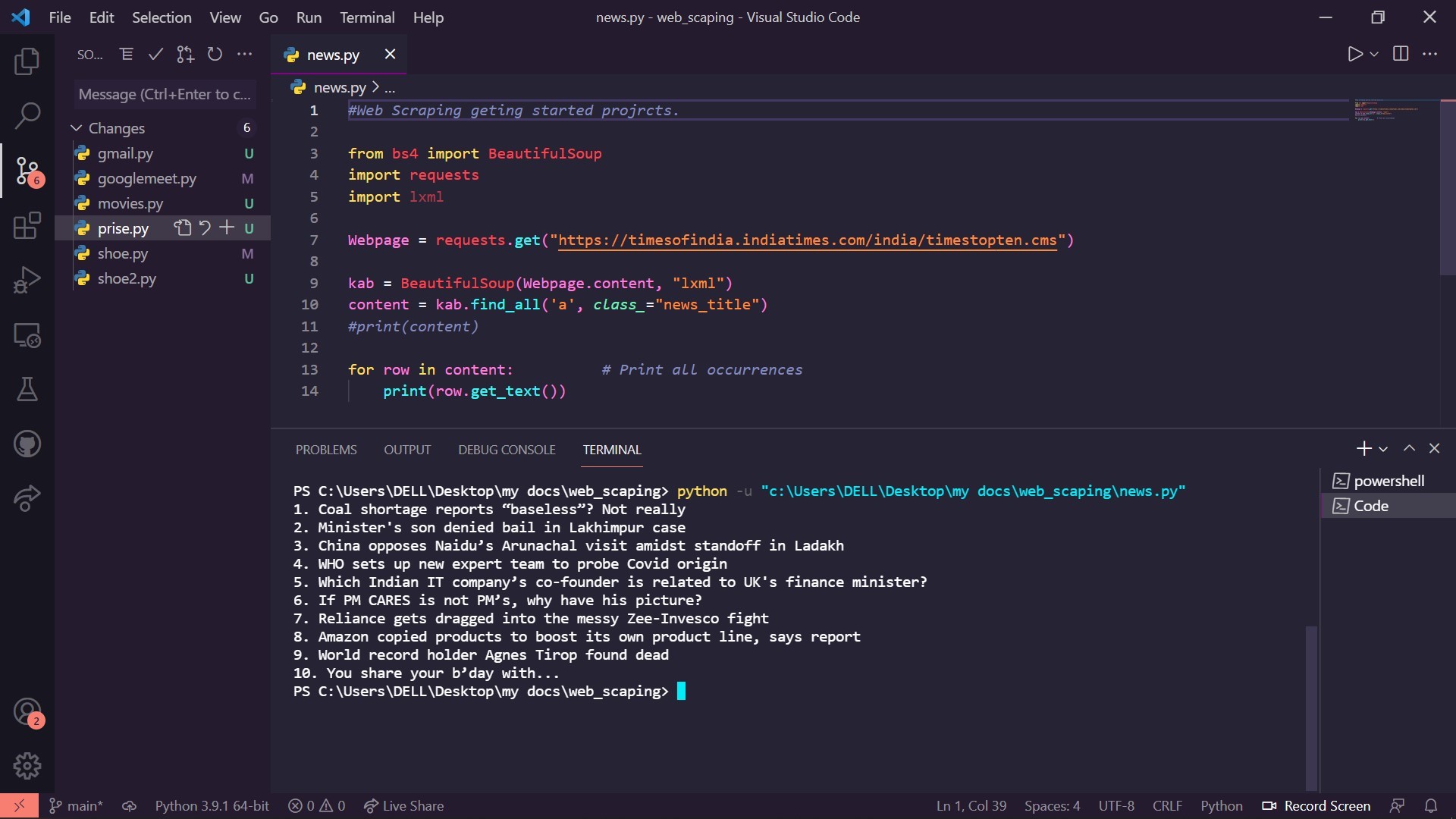Click Python 3.9.1 64-bit interpreter selector

[x=212, y=805]
